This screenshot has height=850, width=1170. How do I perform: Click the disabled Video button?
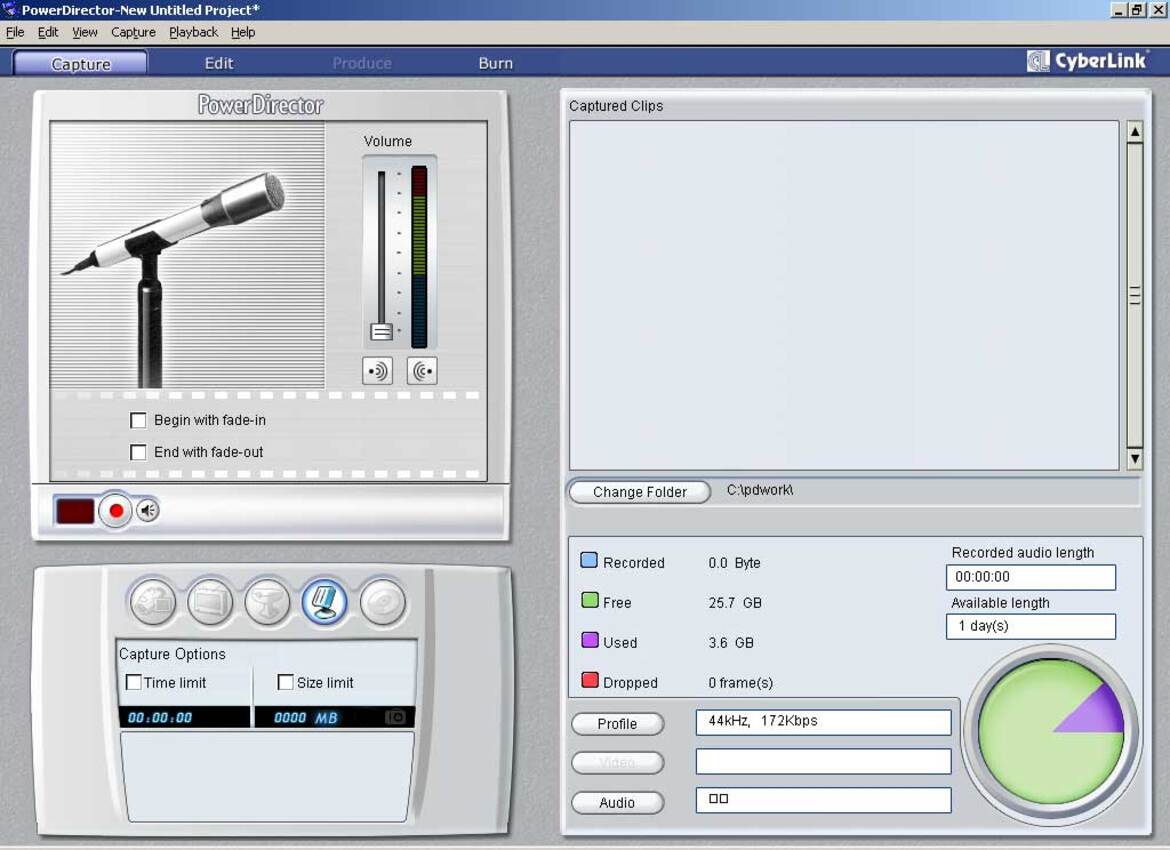coord(617,763)
